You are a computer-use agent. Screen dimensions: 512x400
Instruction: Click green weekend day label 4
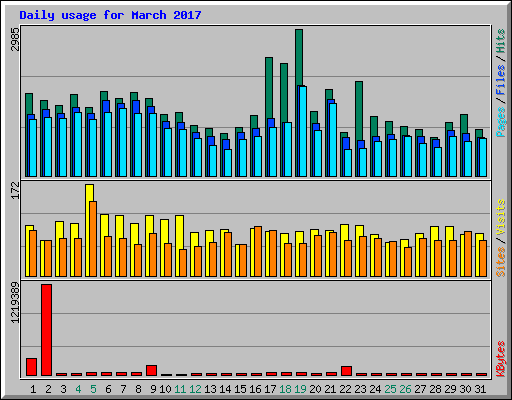[x=78, y=389]
